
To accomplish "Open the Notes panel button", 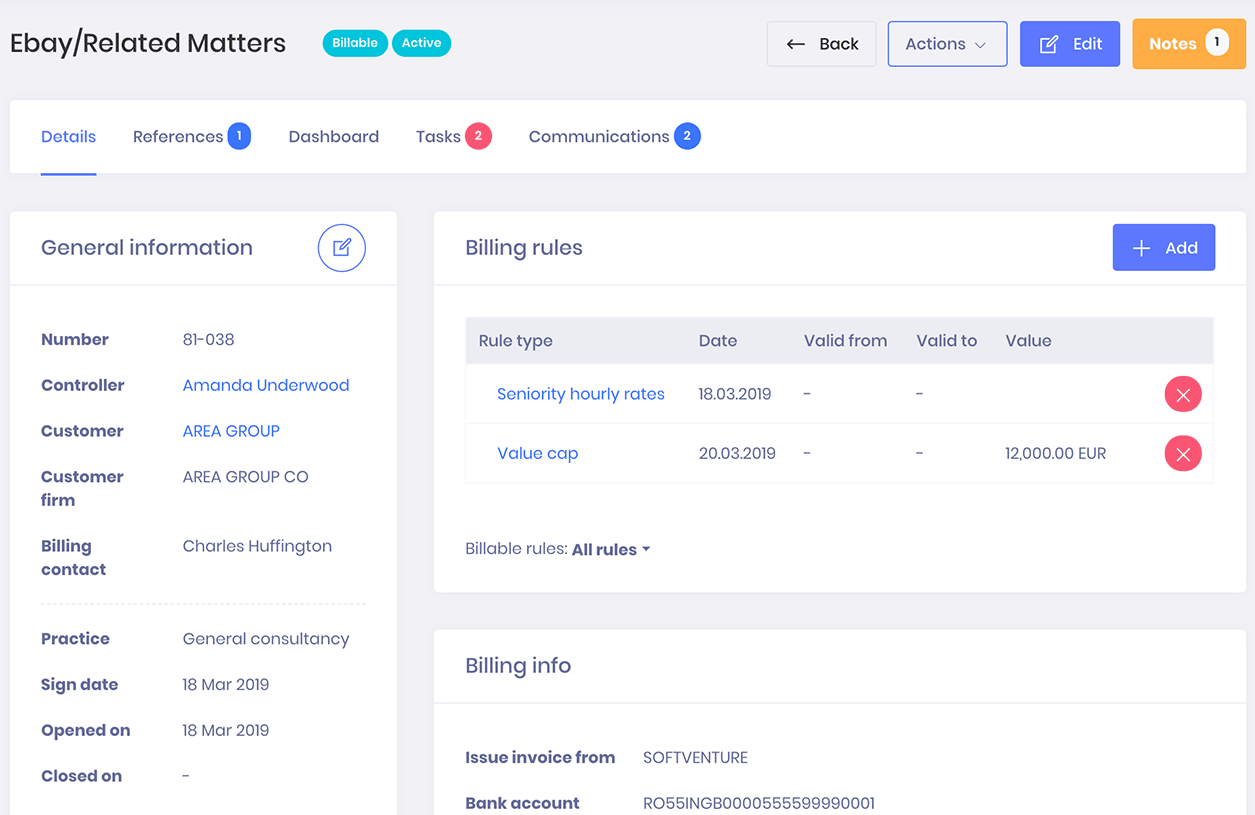I will (1188, 44).
